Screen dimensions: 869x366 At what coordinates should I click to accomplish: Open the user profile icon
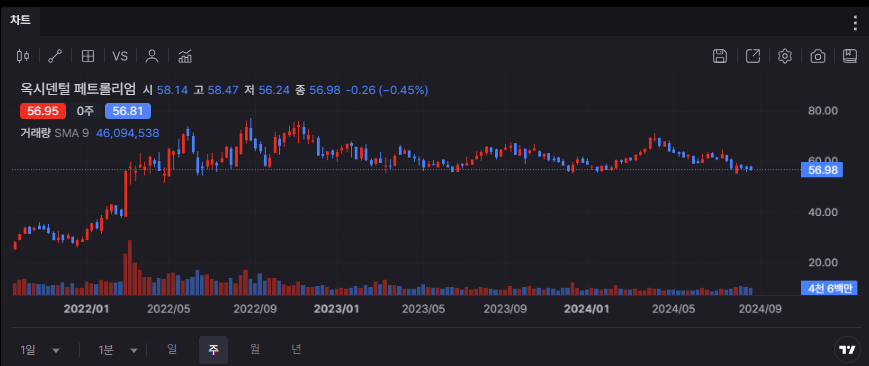(152, 56)
